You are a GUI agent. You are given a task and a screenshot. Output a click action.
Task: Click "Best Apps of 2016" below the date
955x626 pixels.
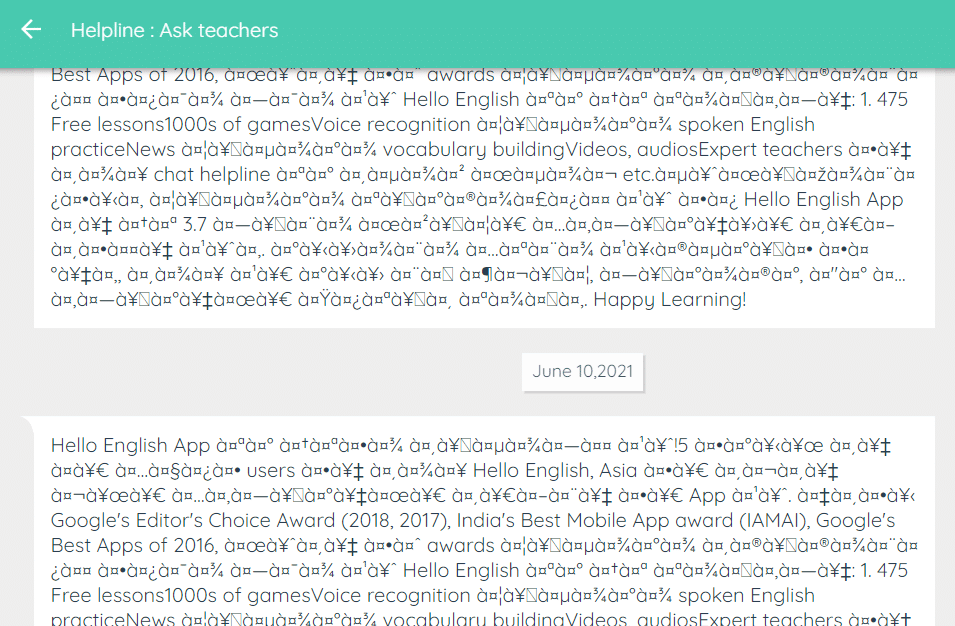130,546
